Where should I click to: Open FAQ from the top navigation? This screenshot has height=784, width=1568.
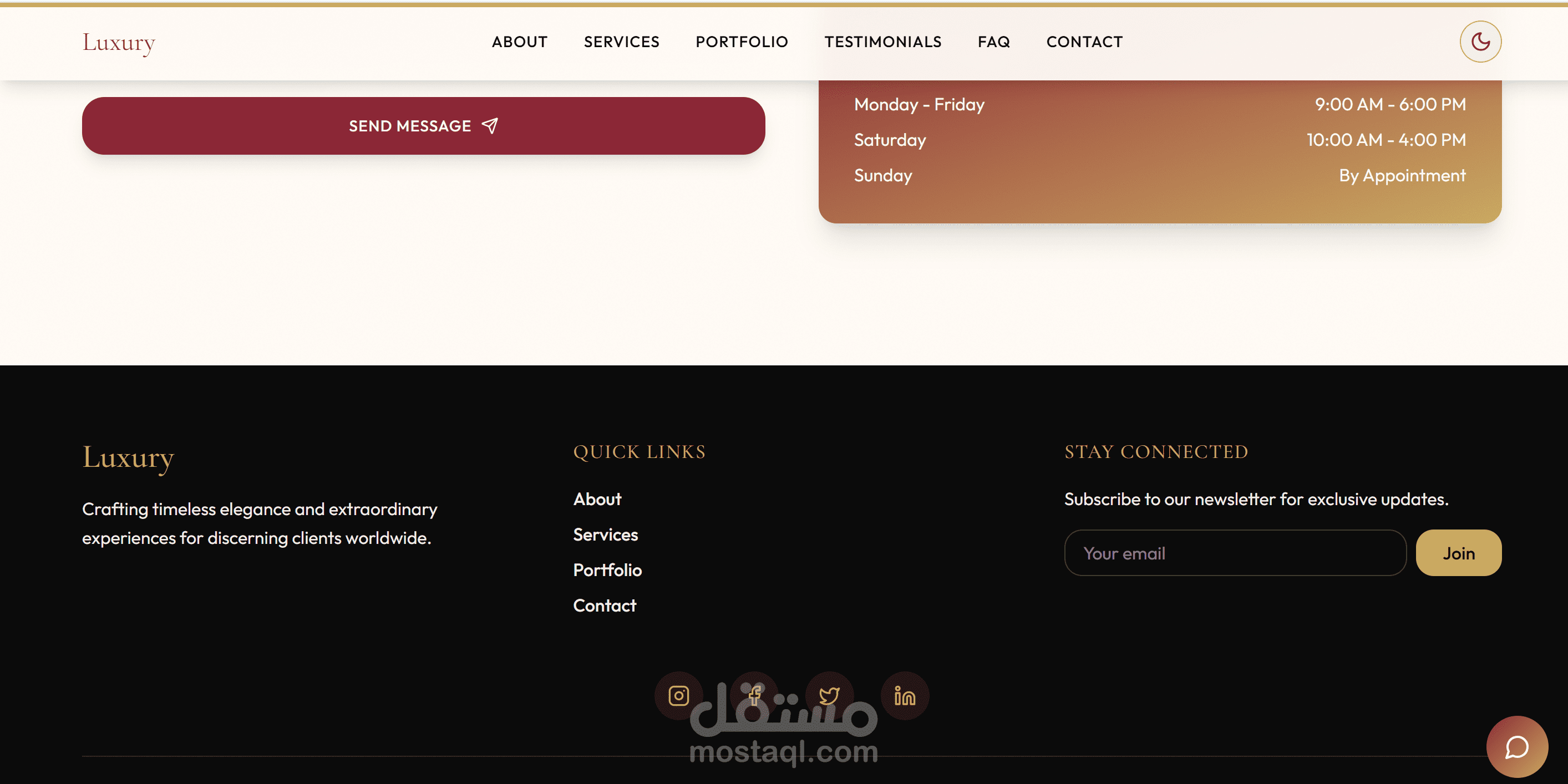tap(993, 42)
